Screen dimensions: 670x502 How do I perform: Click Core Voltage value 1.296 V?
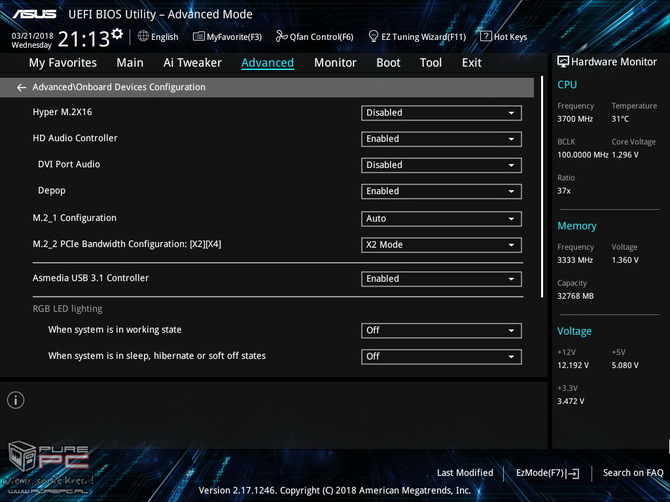[x=625, y=155]
